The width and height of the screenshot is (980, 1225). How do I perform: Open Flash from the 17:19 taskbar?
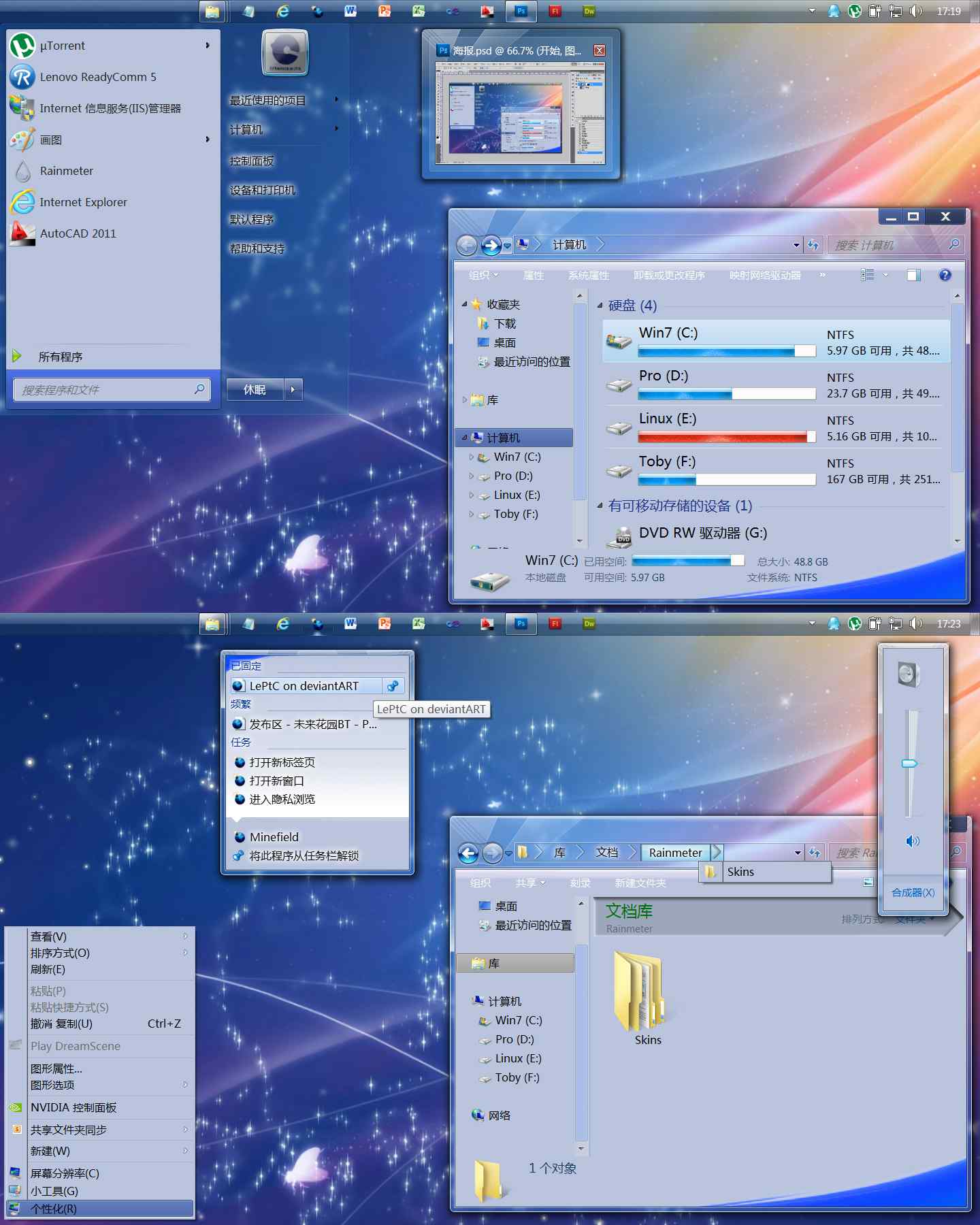[555, 11]
